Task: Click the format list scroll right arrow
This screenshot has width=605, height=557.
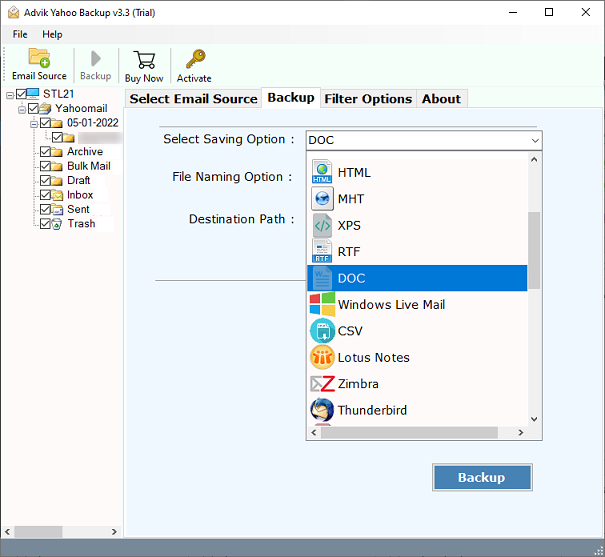Action: tap(521, 432)
